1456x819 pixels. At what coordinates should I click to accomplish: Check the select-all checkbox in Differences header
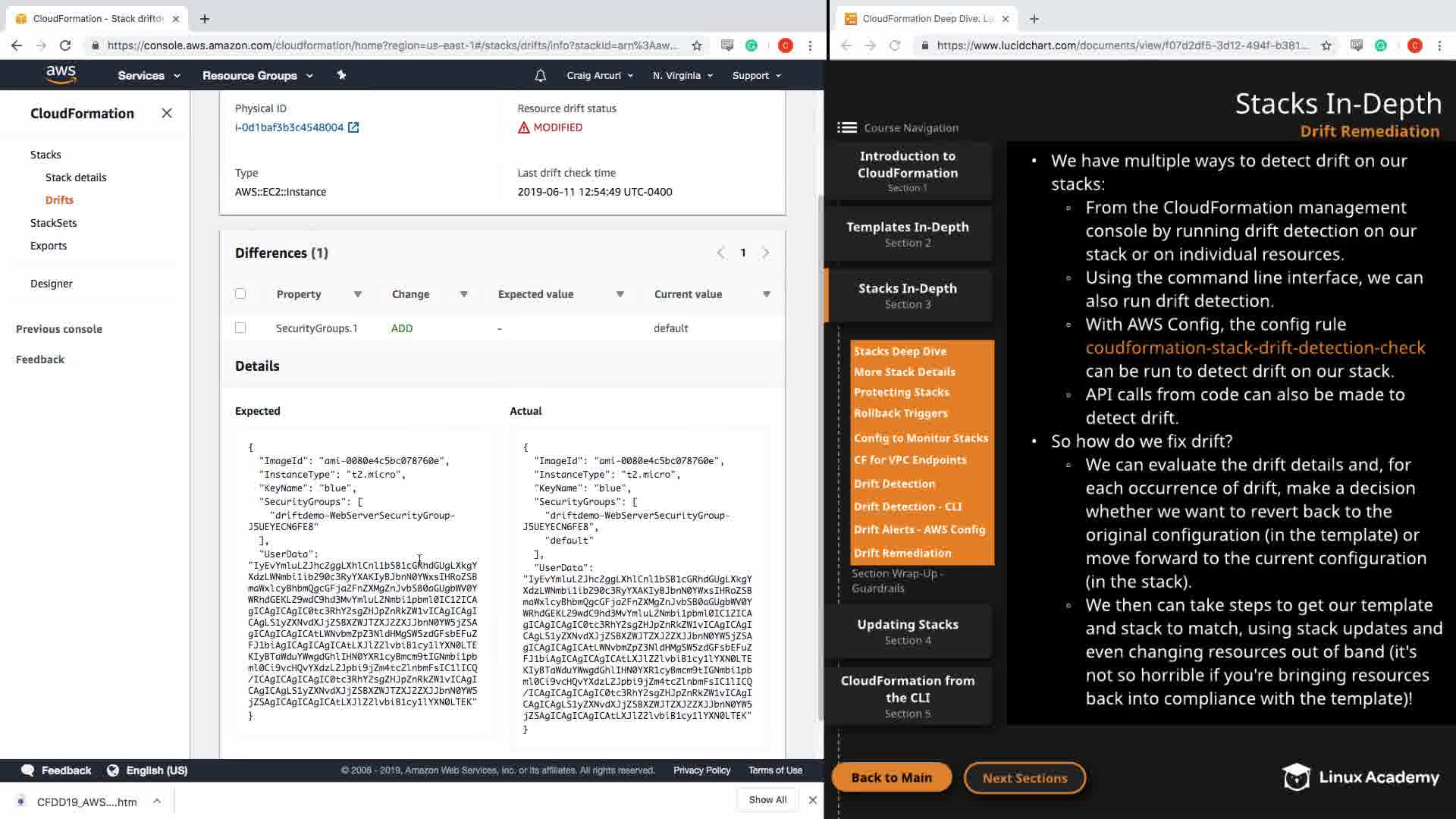pyautogui.click(x=240, y=293)
